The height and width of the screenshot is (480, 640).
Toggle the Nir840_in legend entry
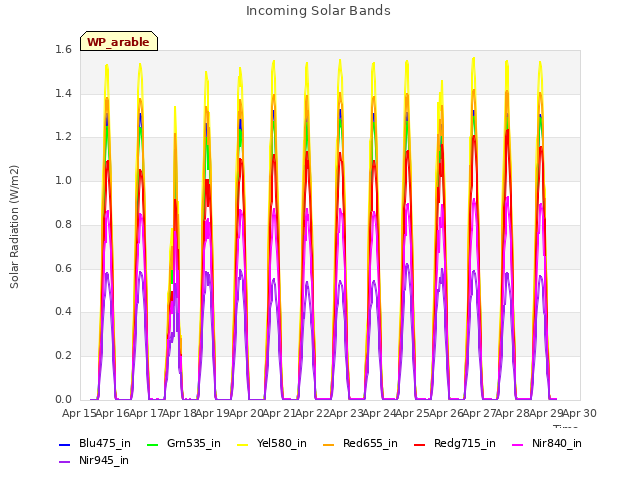(x=547, y=444)
